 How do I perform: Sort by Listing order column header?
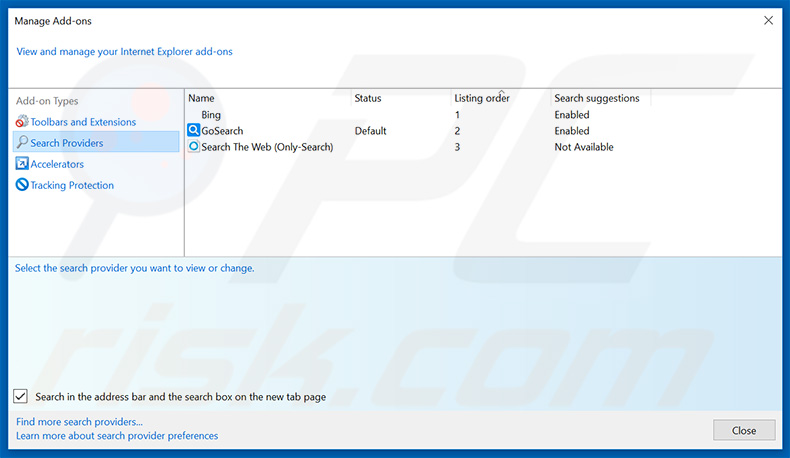point(482,98)
